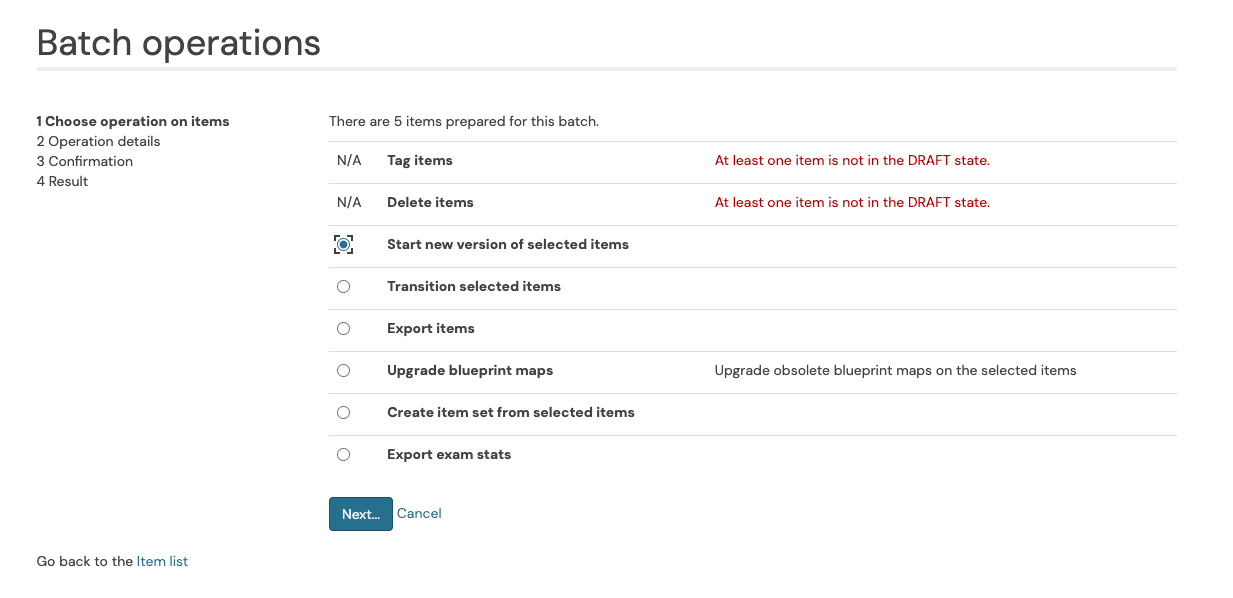This screenshot has width=1233, height=598.
Task: Click the Cancel link
Action: click(419, 513)
